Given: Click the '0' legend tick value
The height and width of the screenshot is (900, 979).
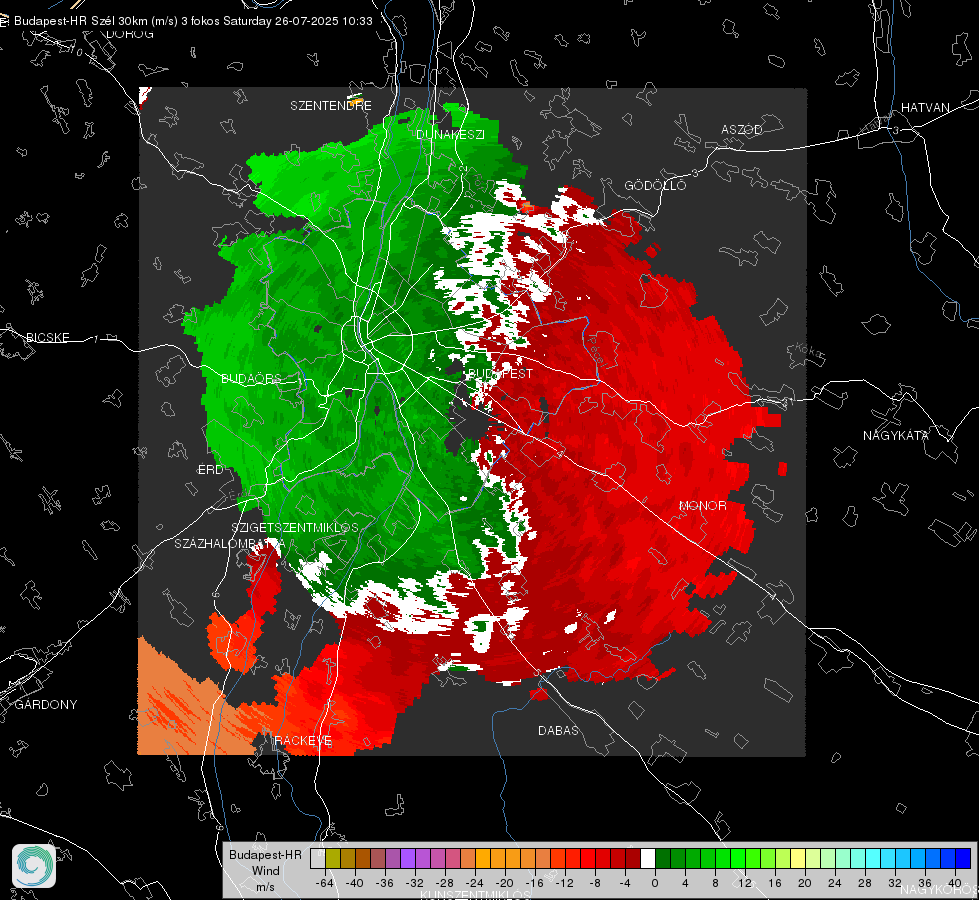Looking at the screenshot, I should point(654,883).
